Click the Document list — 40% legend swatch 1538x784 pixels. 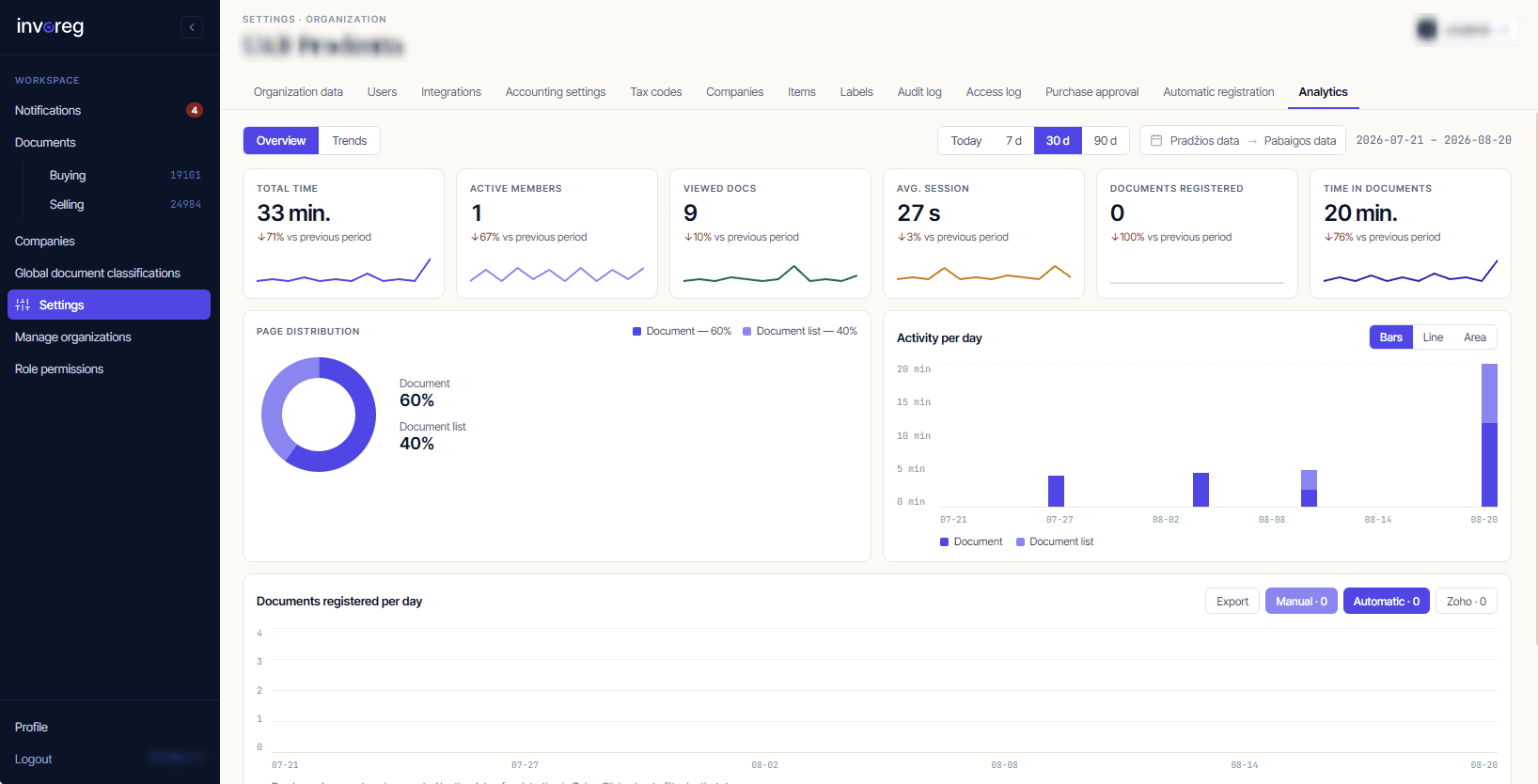746,331
